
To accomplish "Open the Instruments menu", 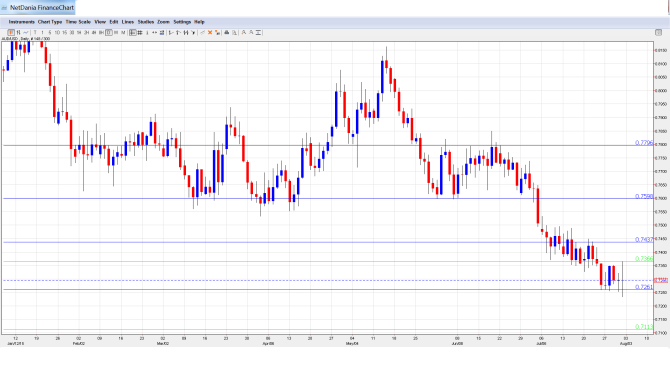I will point(21,22).
